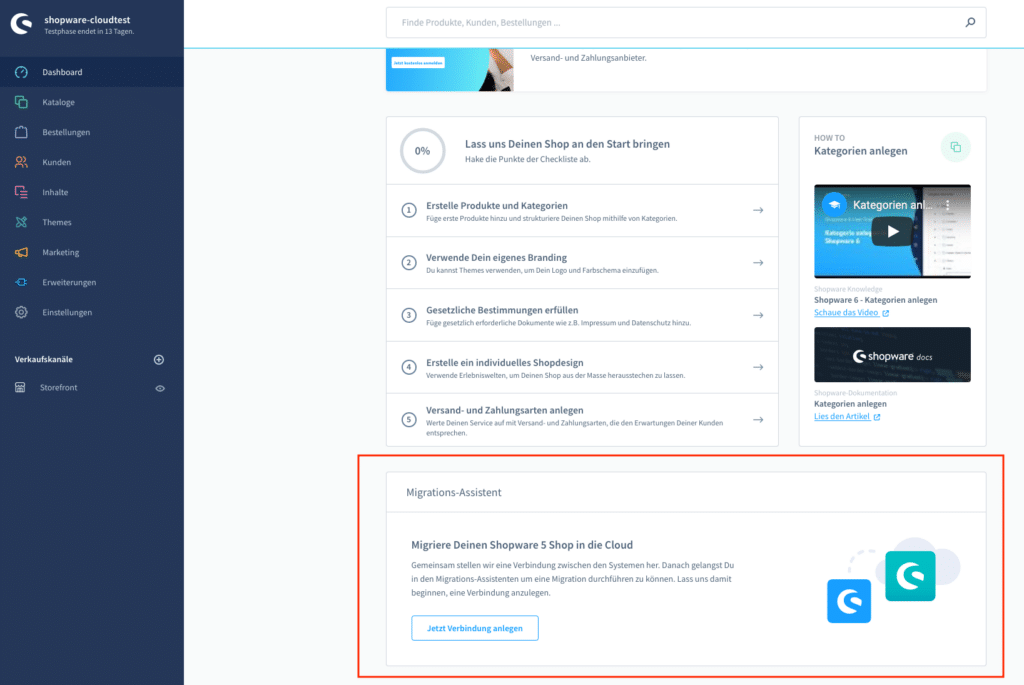Click Erstelle ein individuelles Shopdesign title
The width and height of the screenshot is (1024, 685).
[505, 362]
